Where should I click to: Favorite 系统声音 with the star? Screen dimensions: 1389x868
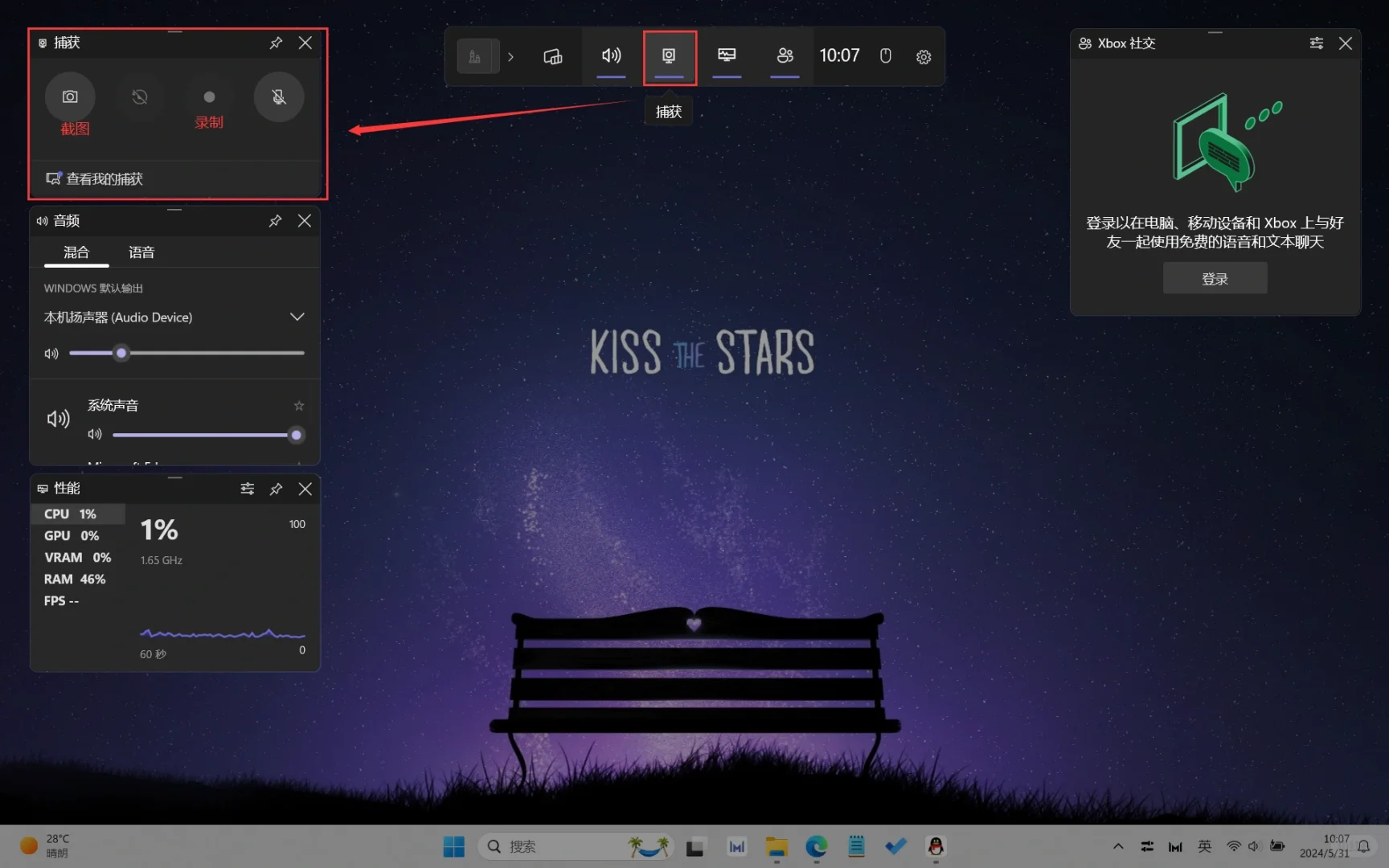tap(299, 406)
